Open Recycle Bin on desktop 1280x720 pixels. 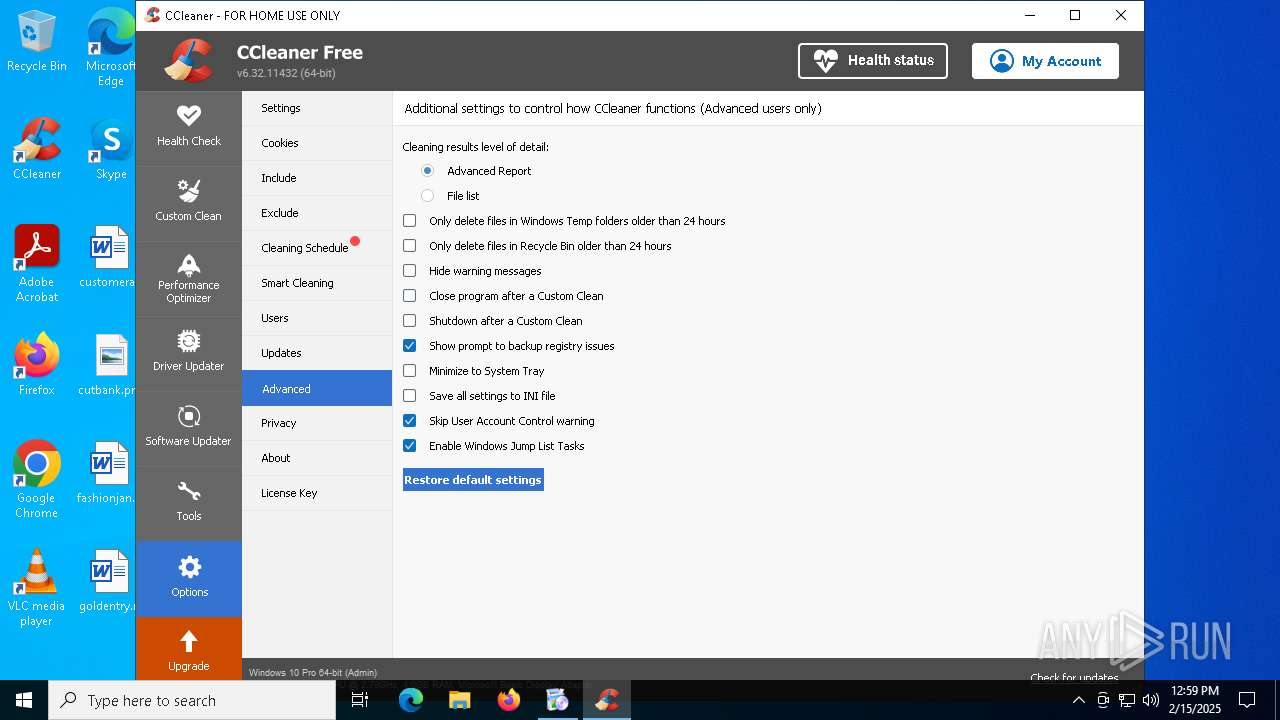pyautogui.click(x=37, y=42)
